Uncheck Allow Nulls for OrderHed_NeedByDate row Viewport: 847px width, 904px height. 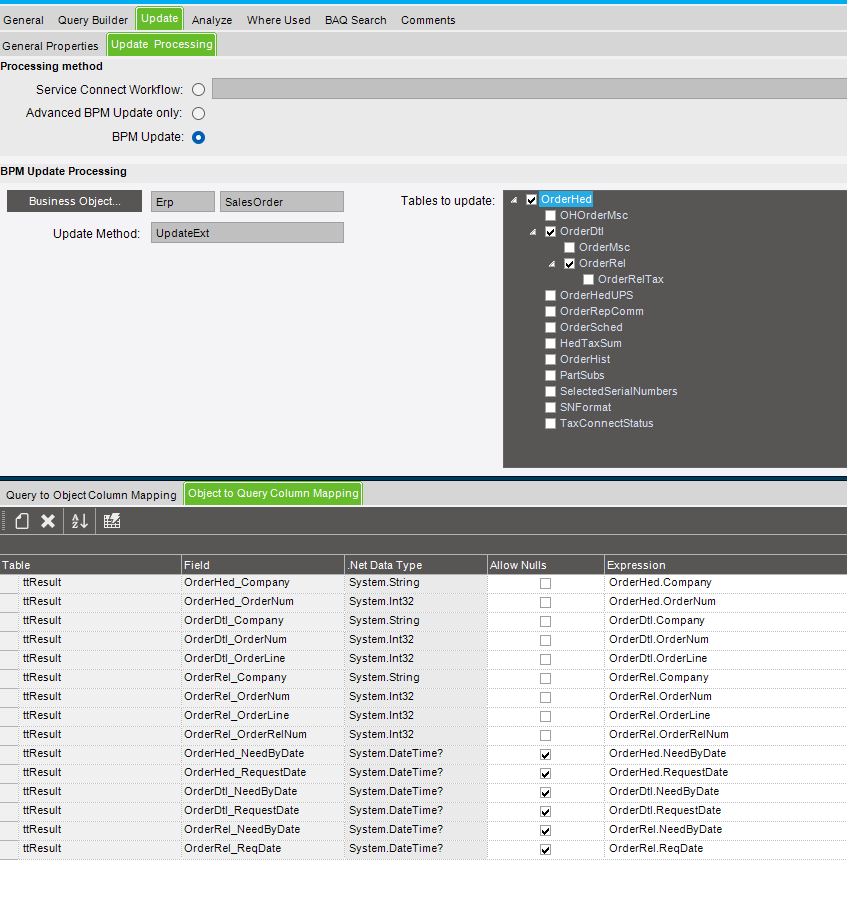coord(545,755)
